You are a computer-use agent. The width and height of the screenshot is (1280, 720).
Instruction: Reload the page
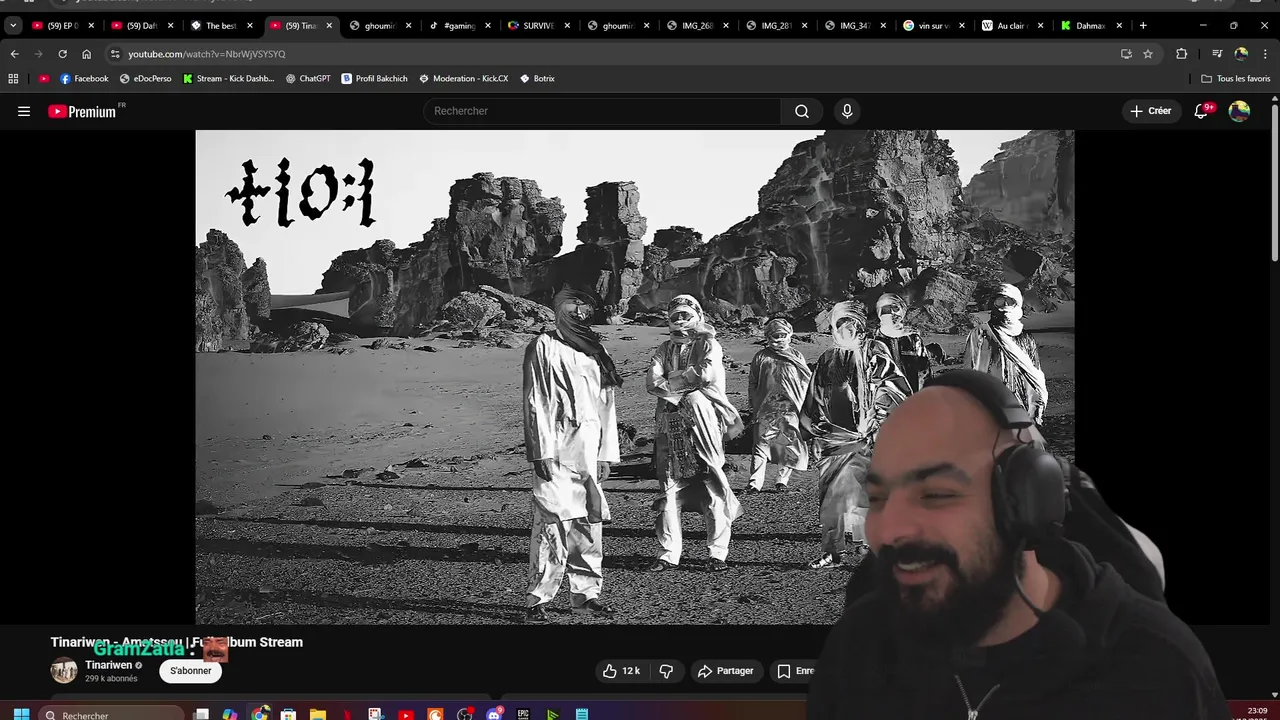point(62,54)
